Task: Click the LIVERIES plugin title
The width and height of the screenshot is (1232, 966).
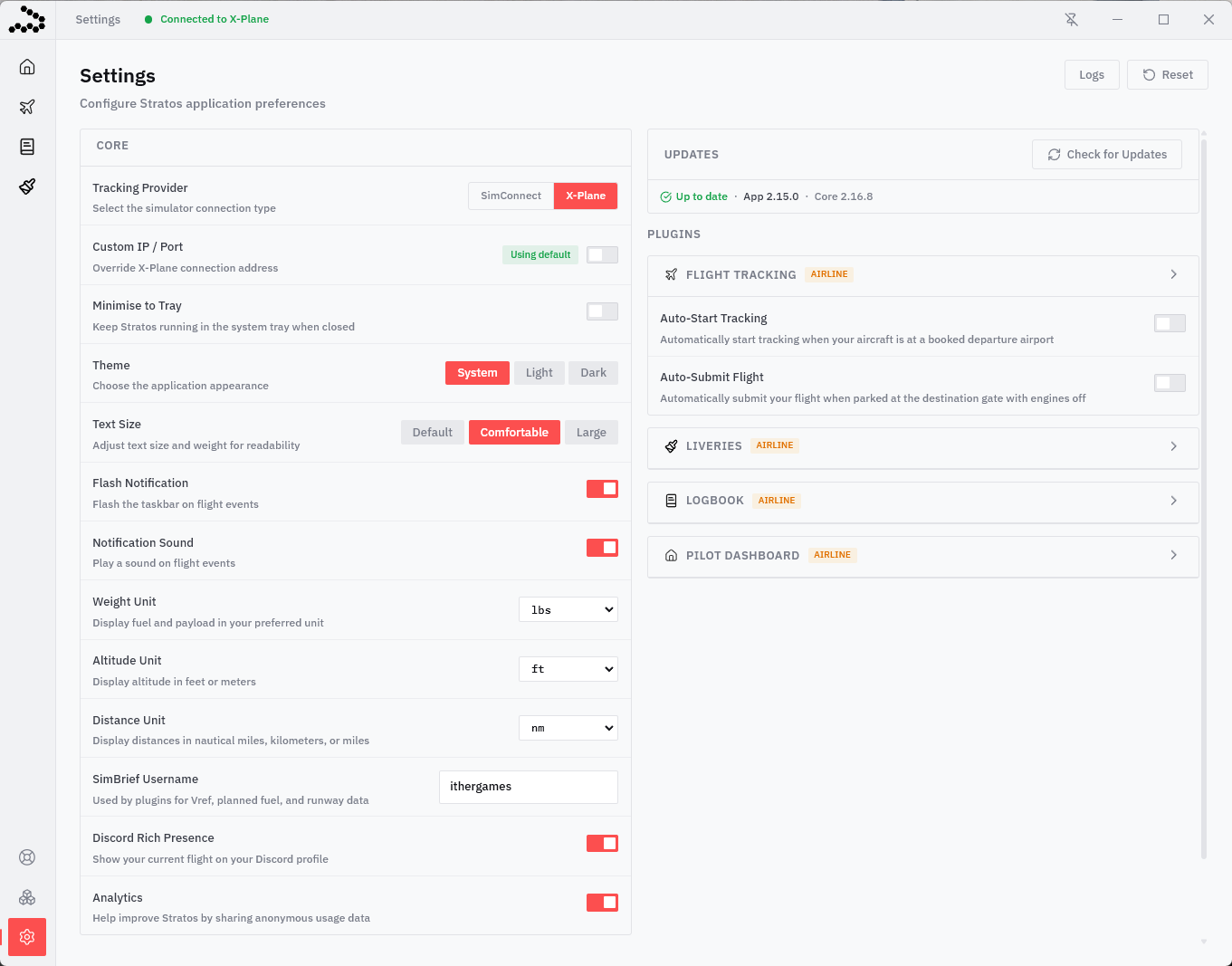Action: pos(714,446)
